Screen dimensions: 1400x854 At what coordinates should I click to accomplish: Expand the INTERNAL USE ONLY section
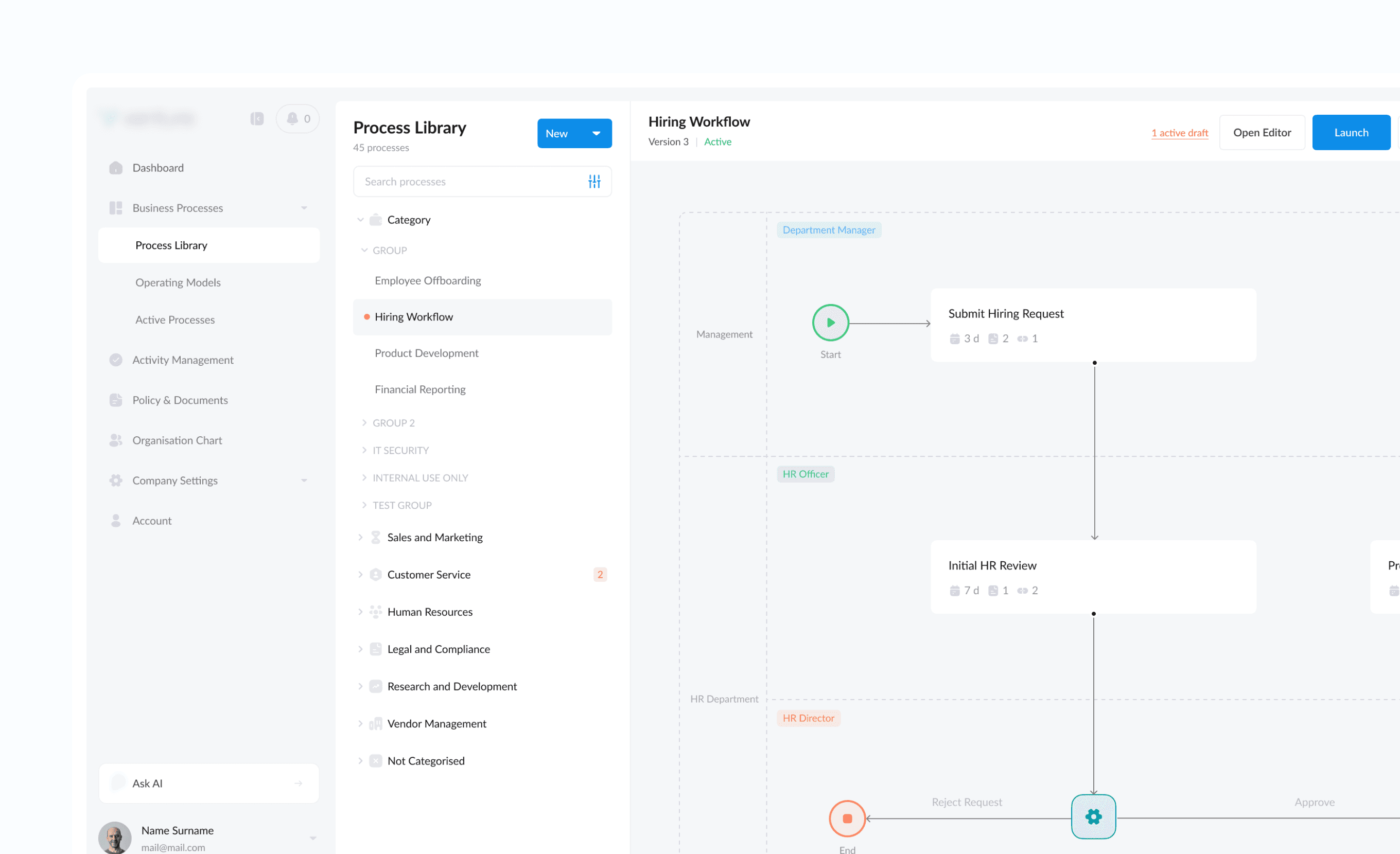click(364, 478)
